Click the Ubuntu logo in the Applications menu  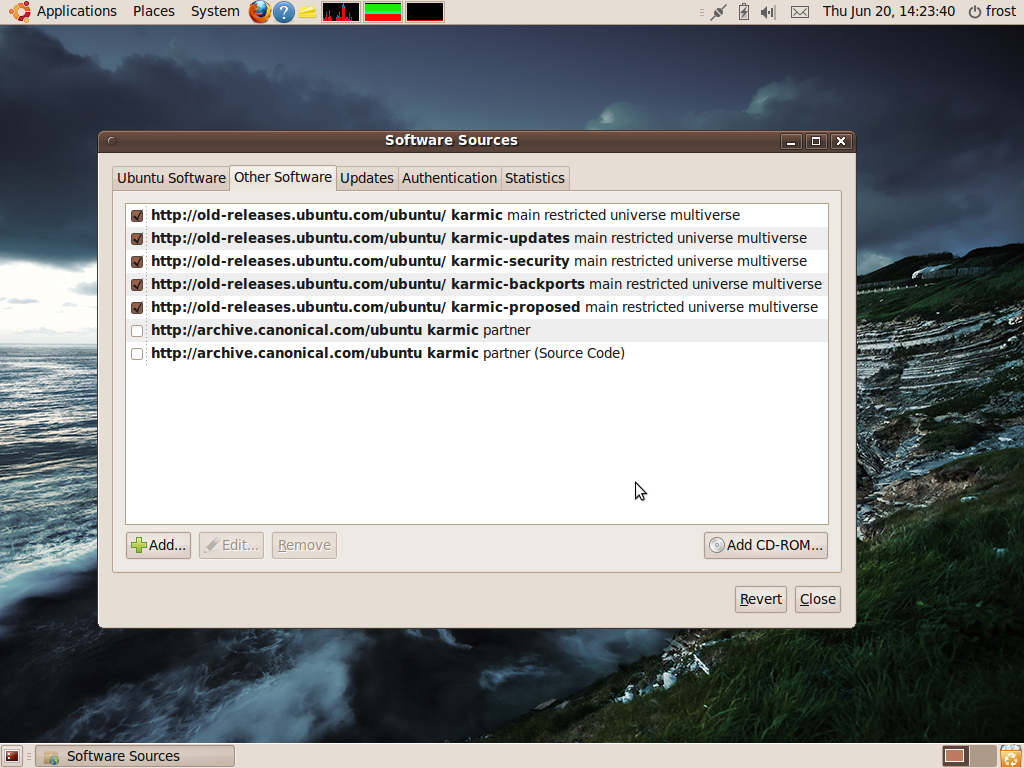20,12
